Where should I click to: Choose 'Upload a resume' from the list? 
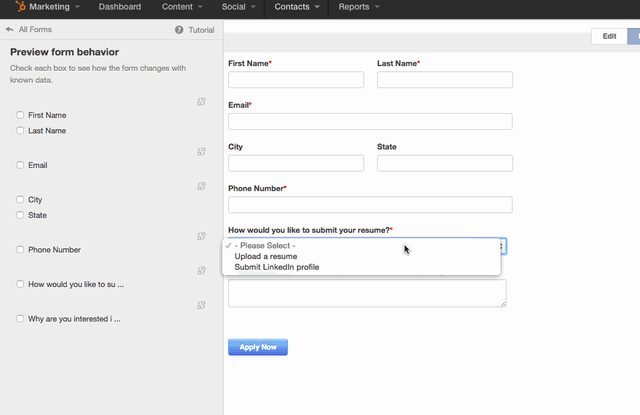pyautogui.click(x=266, y=256)
